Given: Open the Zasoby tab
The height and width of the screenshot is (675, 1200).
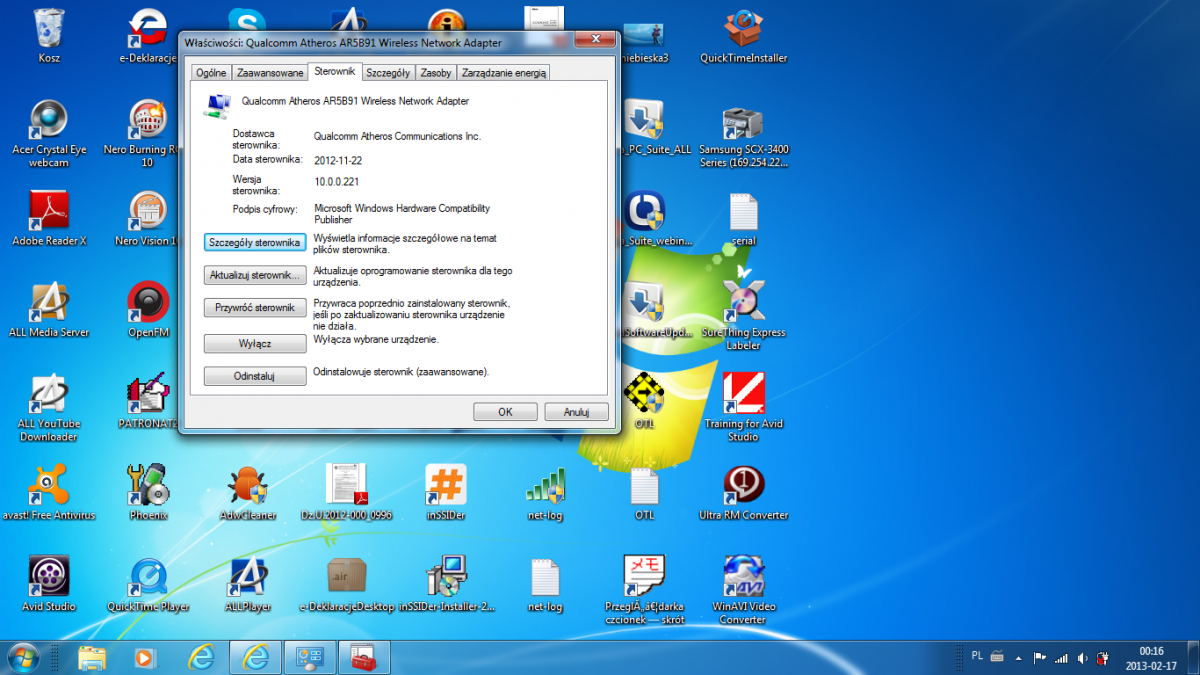Looking at the screenshot, I should click(436, 73).
